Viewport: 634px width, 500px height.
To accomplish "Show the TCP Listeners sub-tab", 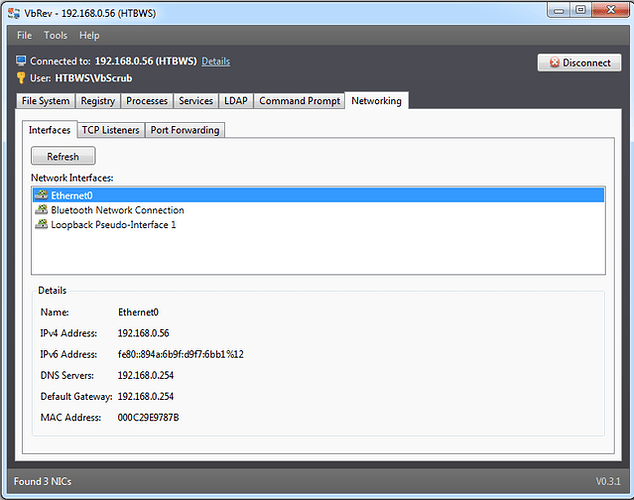I will [x=110, y=130].
